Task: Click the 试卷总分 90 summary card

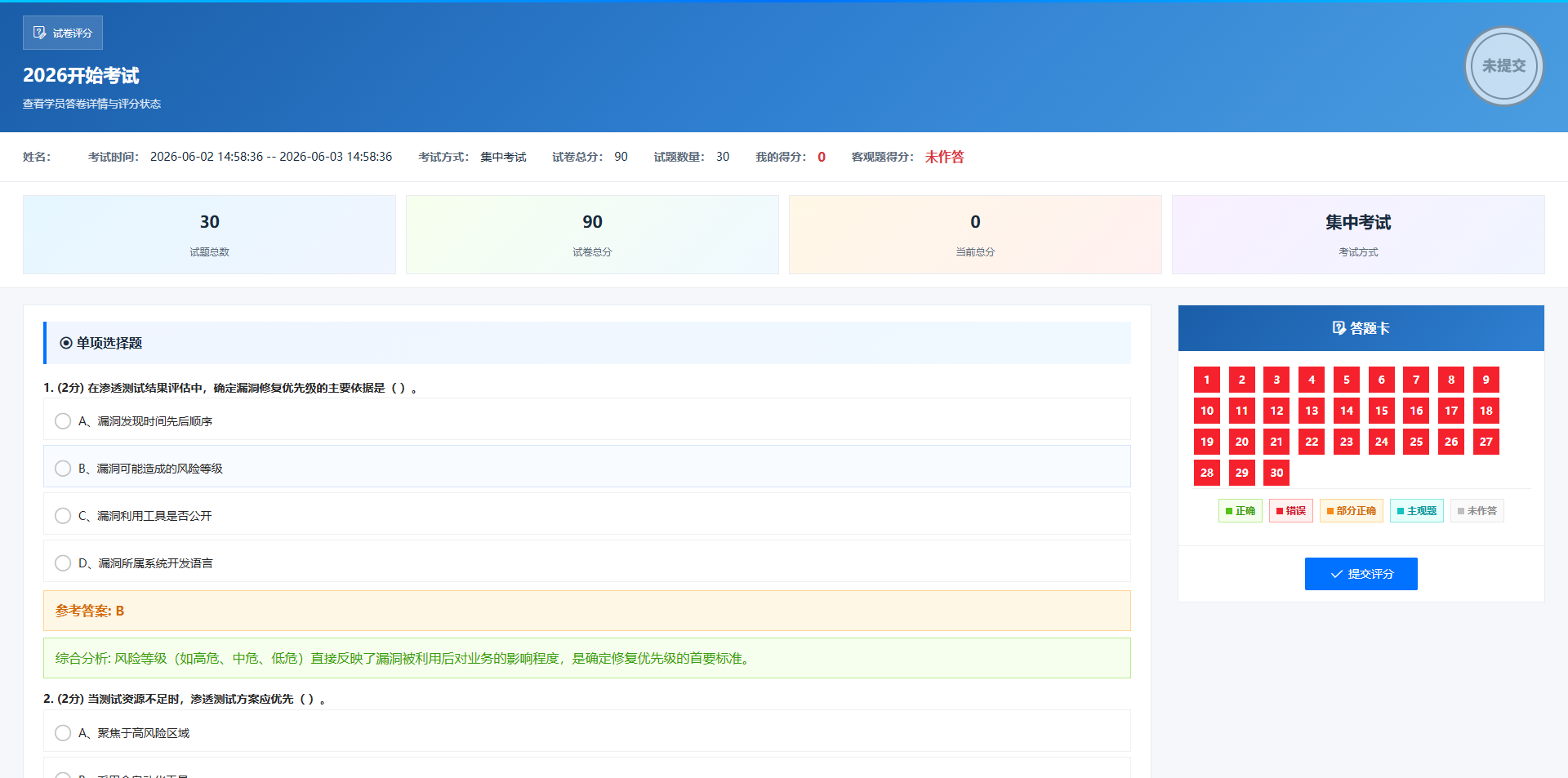Action: coord(592,234)
